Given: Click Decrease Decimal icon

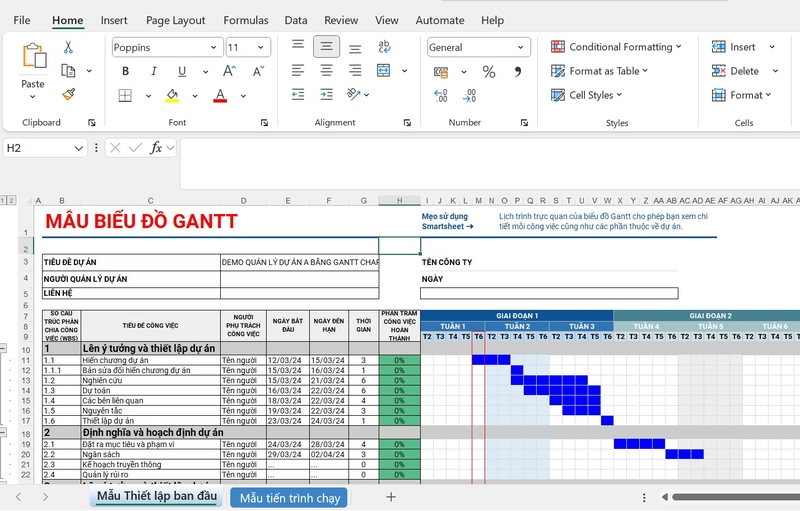Looking at the screenshot, I should [x=469, y=95].
